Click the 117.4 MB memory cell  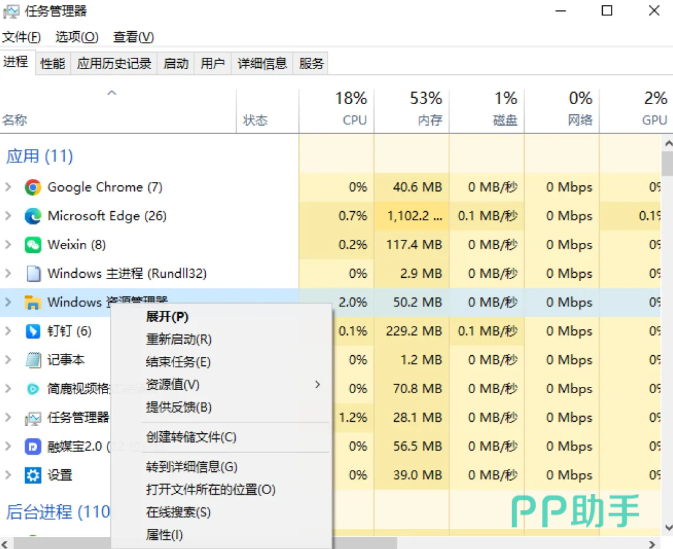coord(414,245)
